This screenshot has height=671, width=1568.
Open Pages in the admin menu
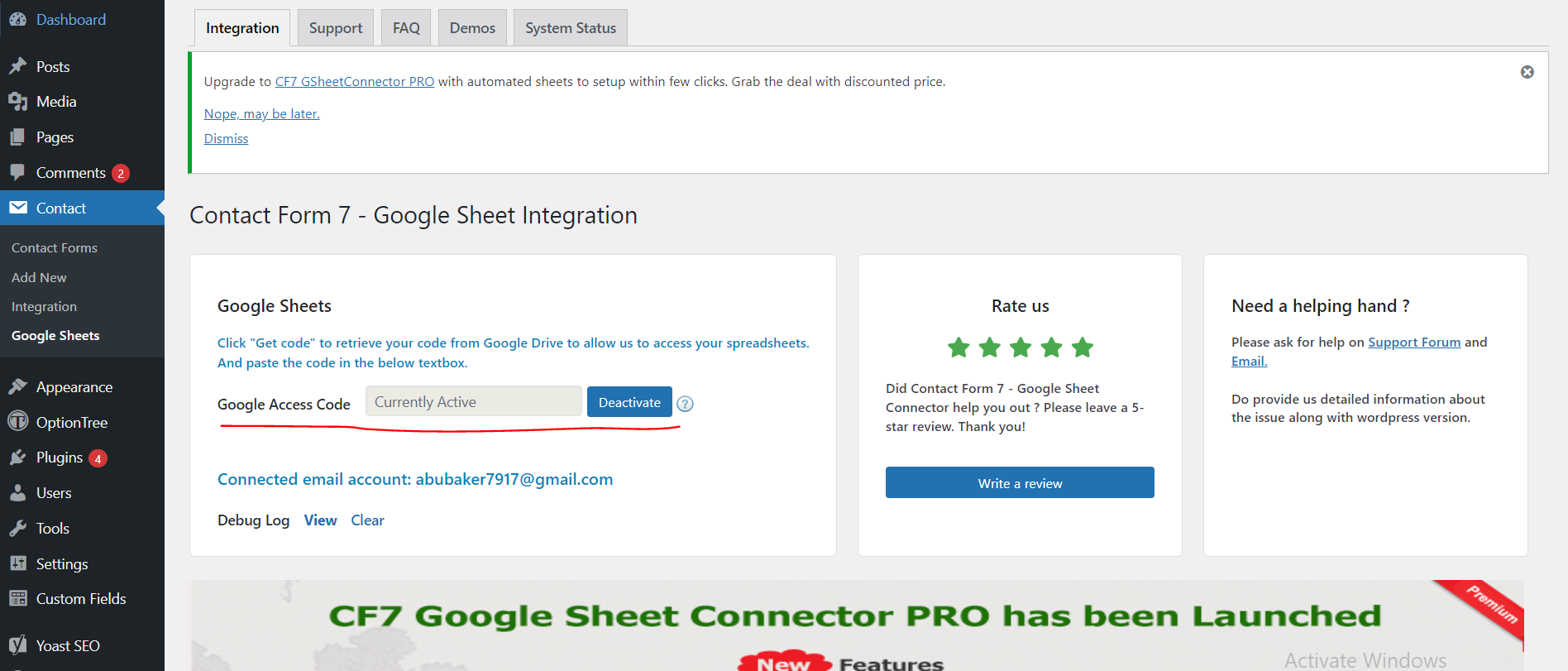coord(55,137)
